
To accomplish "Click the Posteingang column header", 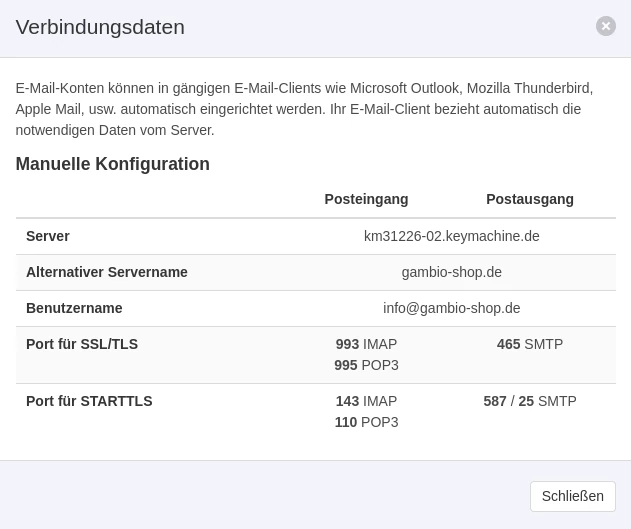I will click(x=366, y=200).
